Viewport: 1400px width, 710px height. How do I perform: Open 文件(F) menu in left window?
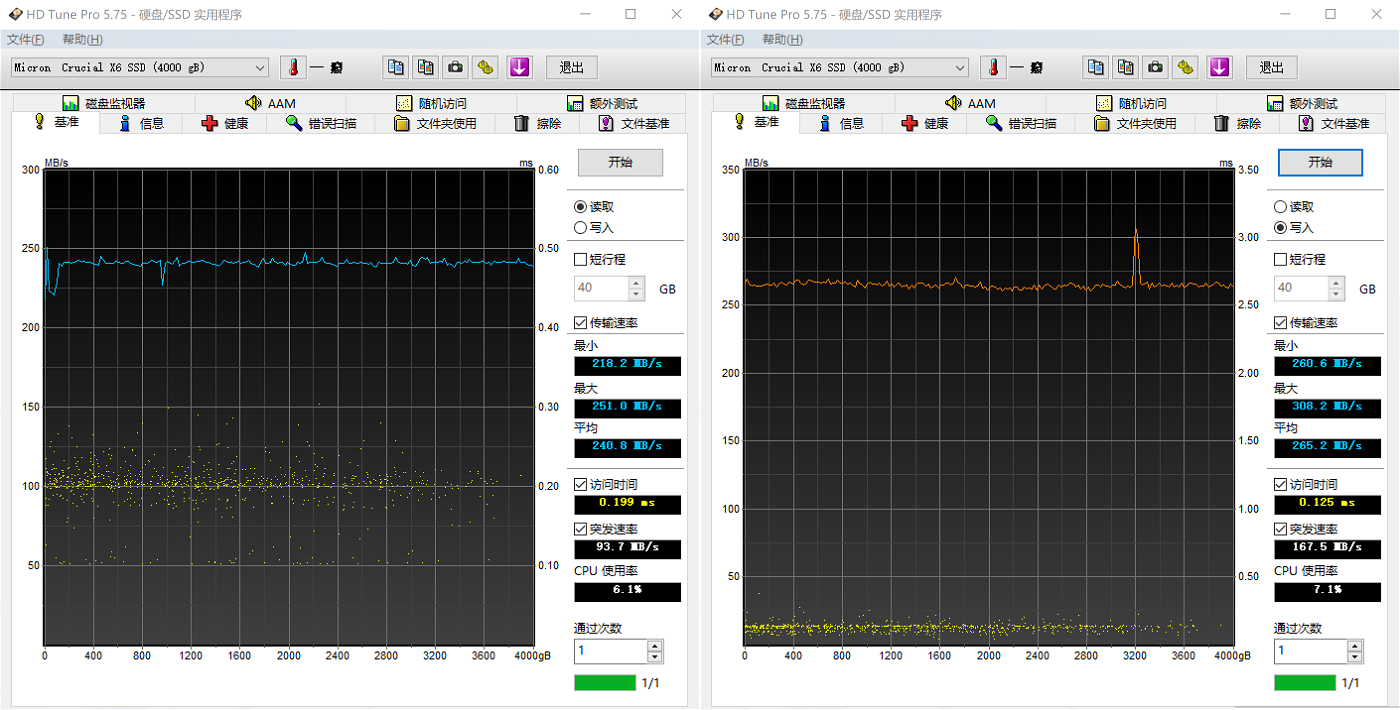tap(25, 39)
